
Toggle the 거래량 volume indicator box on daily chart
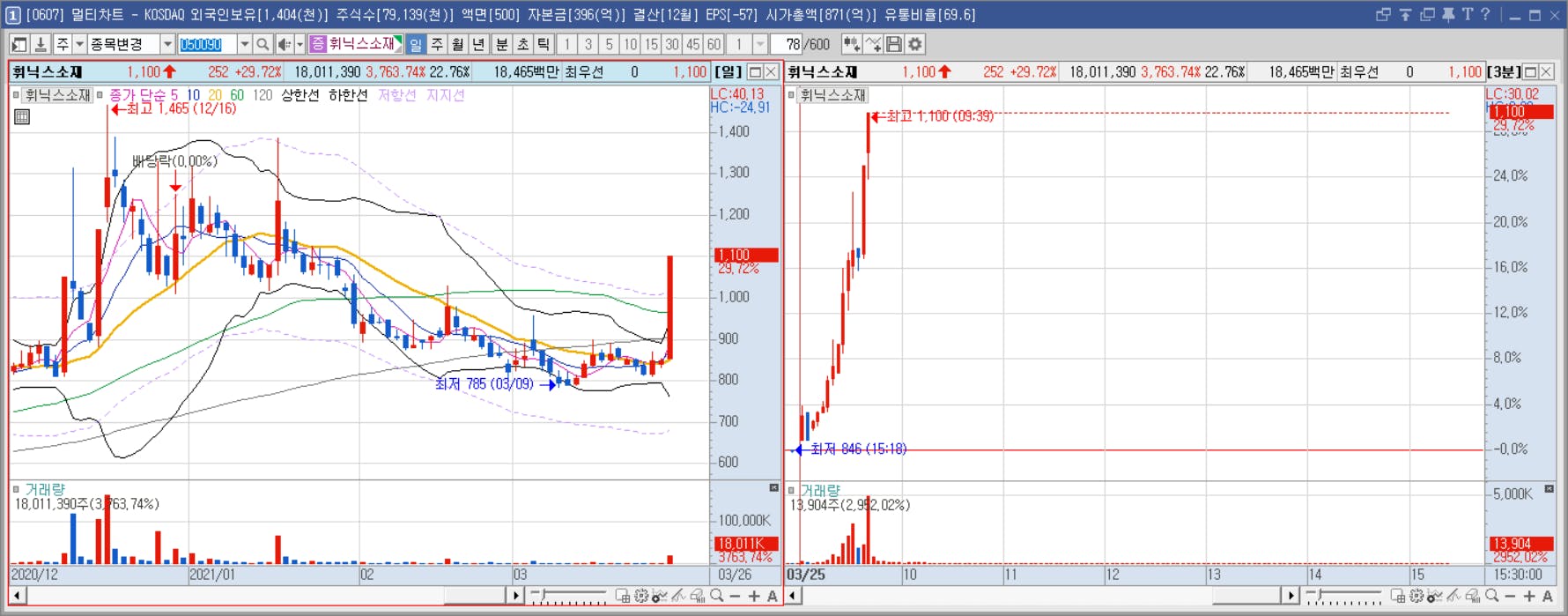16,489
